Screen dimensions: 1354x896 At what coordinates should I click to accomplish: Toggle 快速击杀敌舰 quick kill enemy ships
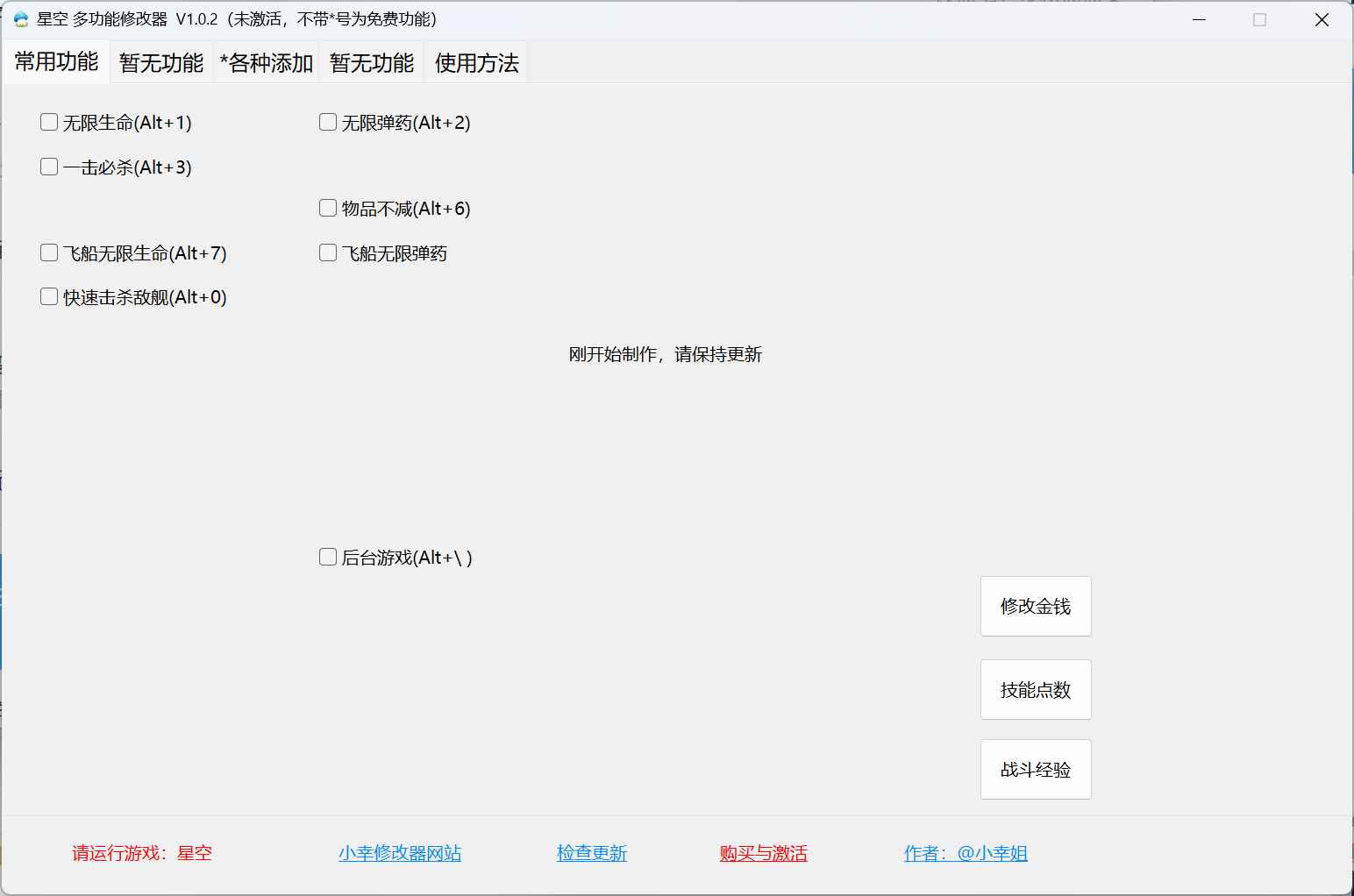coord(49,296)
